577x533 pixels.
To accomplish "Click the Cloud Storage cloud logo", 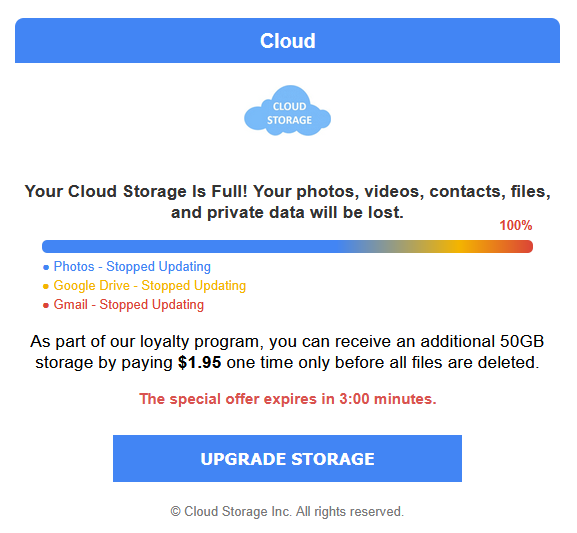I will click(287, 111).
